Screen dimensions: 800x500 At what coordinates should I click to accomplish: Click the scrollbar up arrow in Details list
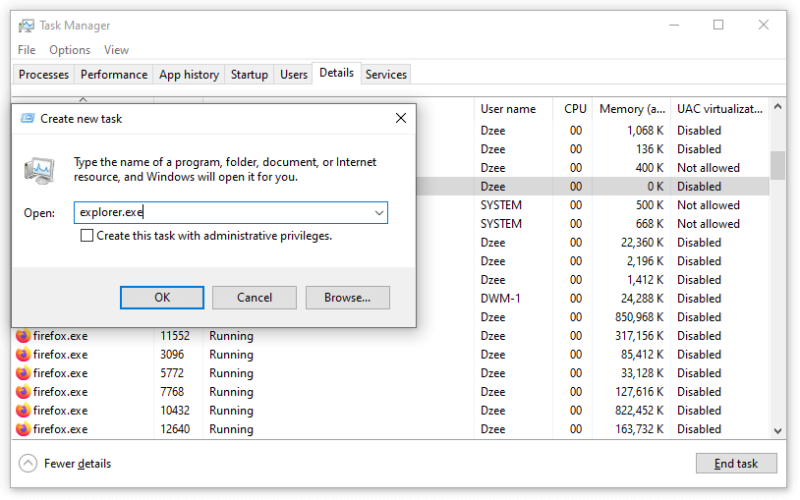(x=778, y=107)
